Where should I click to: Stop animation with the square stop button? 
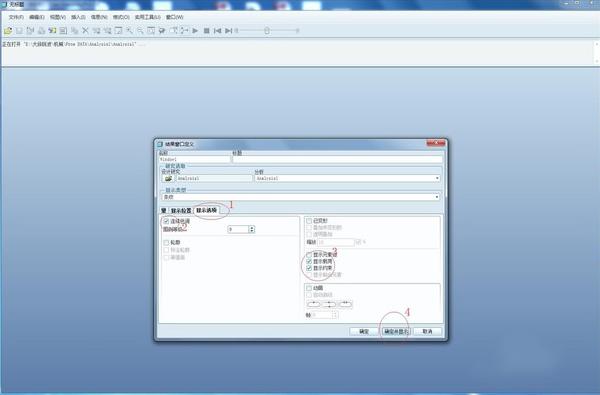[x=206, y=31]
